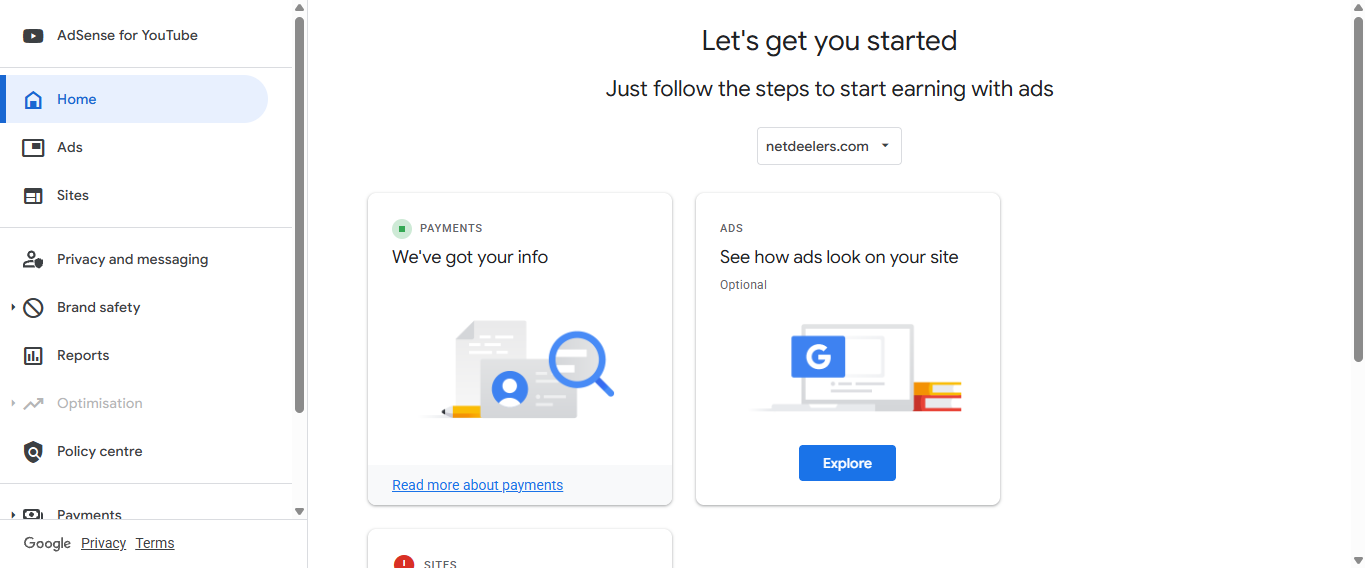This screenshot has width=1365, height=568.
Task: Open Read more about payments link
Action: pos(477,485)
